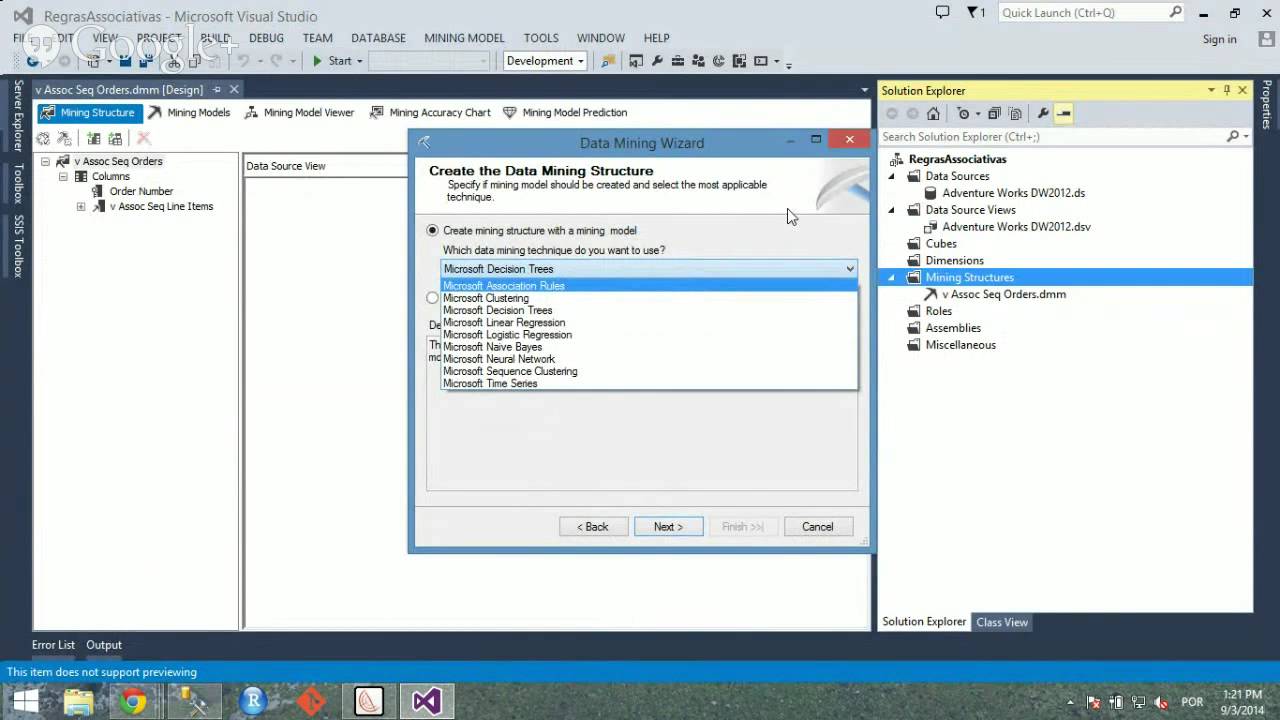Collapse the Data Source Views folder
The image size is (1280, 720).
[892, 210]
